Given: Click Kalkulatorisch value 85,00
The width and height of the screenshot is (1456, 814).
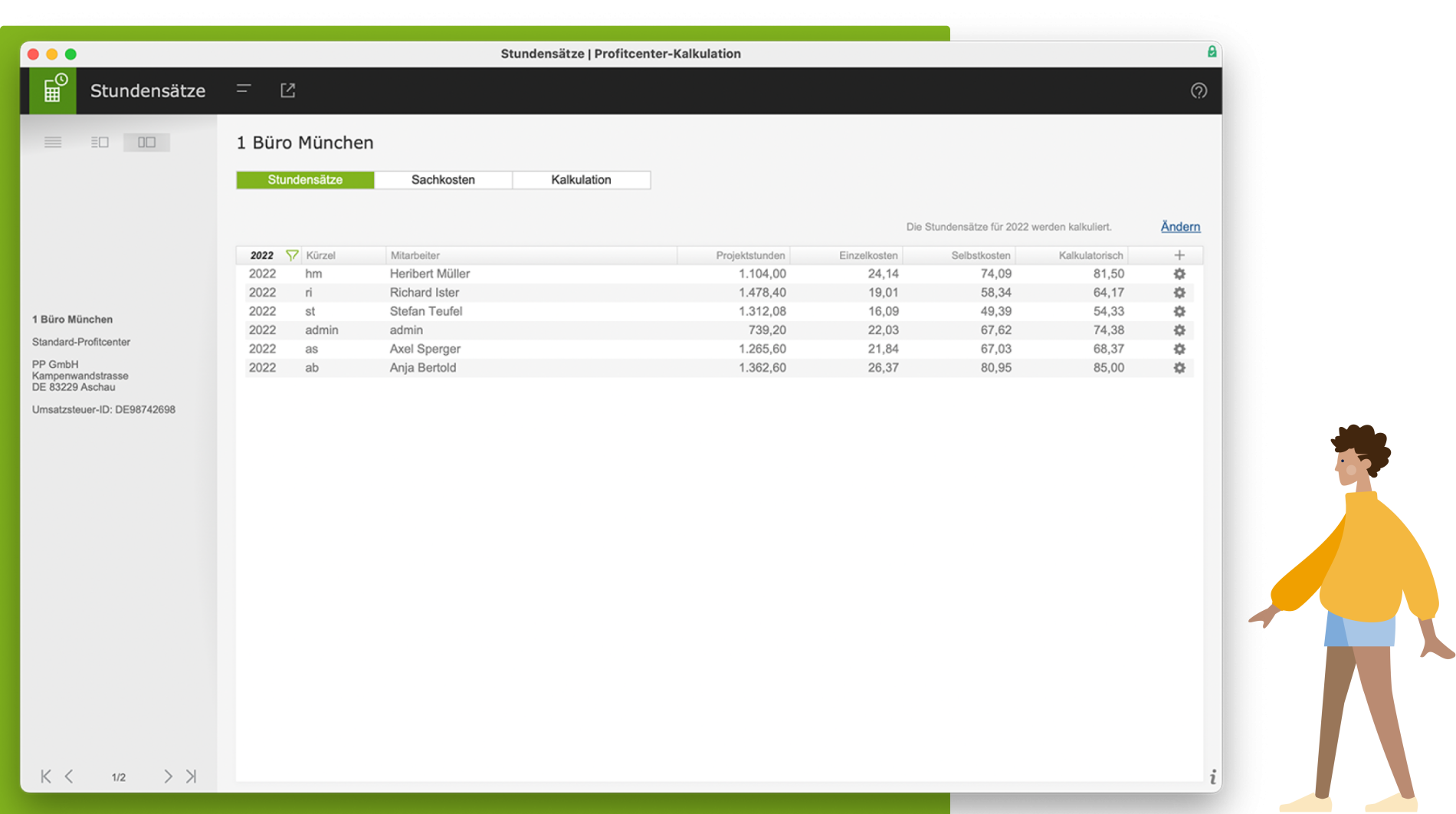Looking at the screenshot, I should (x=1109, y=368).
